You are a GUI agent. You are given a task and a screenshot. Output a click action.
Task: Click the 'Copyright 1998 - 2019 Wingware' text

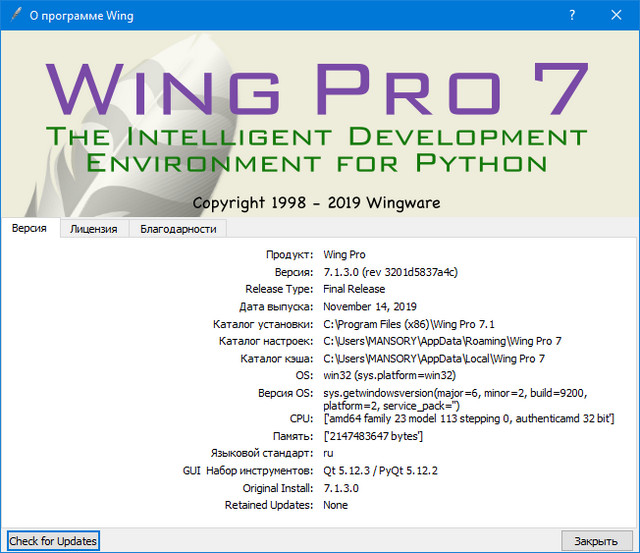(316, 203)
